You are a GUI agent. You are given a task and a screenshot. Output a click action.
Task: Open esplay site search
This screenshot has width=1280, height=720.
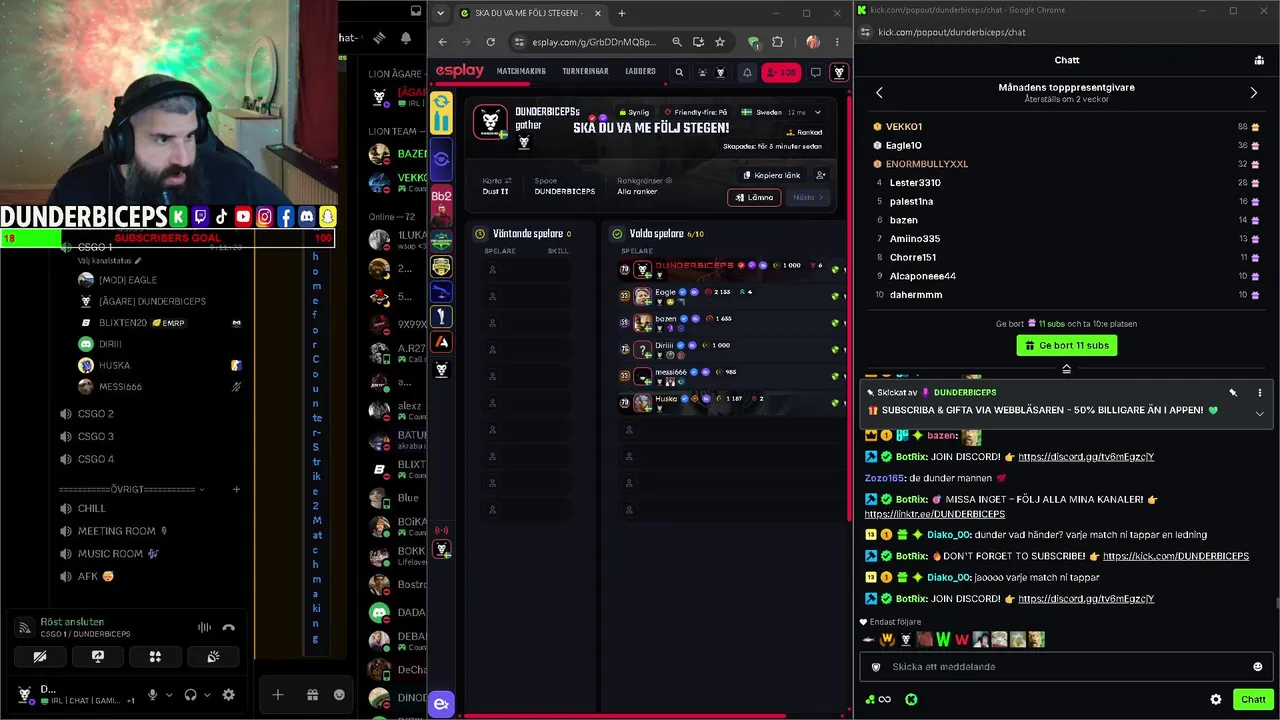click(x=679, y=72)
